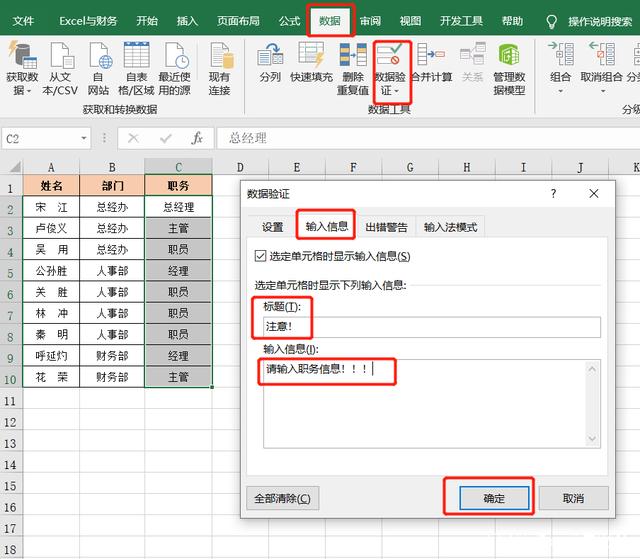Select the 自表格/区域 icon
Screen dimensions: 640x559
click(x=136, y=54)
